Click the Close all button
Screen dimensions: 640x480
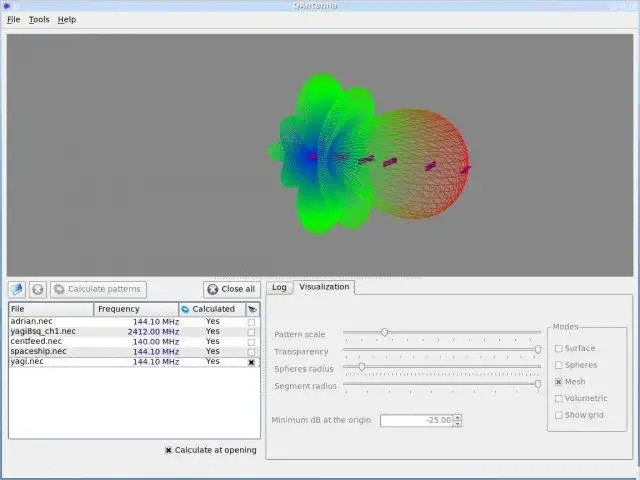click(x=231, y=289)
